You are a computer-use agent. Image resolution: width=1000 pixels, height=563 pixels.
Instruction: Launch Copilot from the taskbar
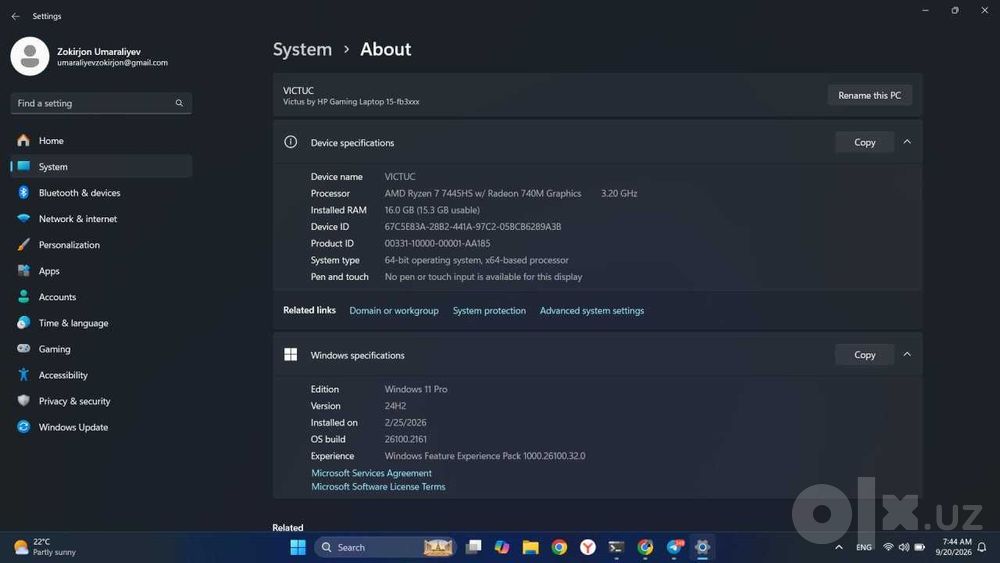[502, 547]
